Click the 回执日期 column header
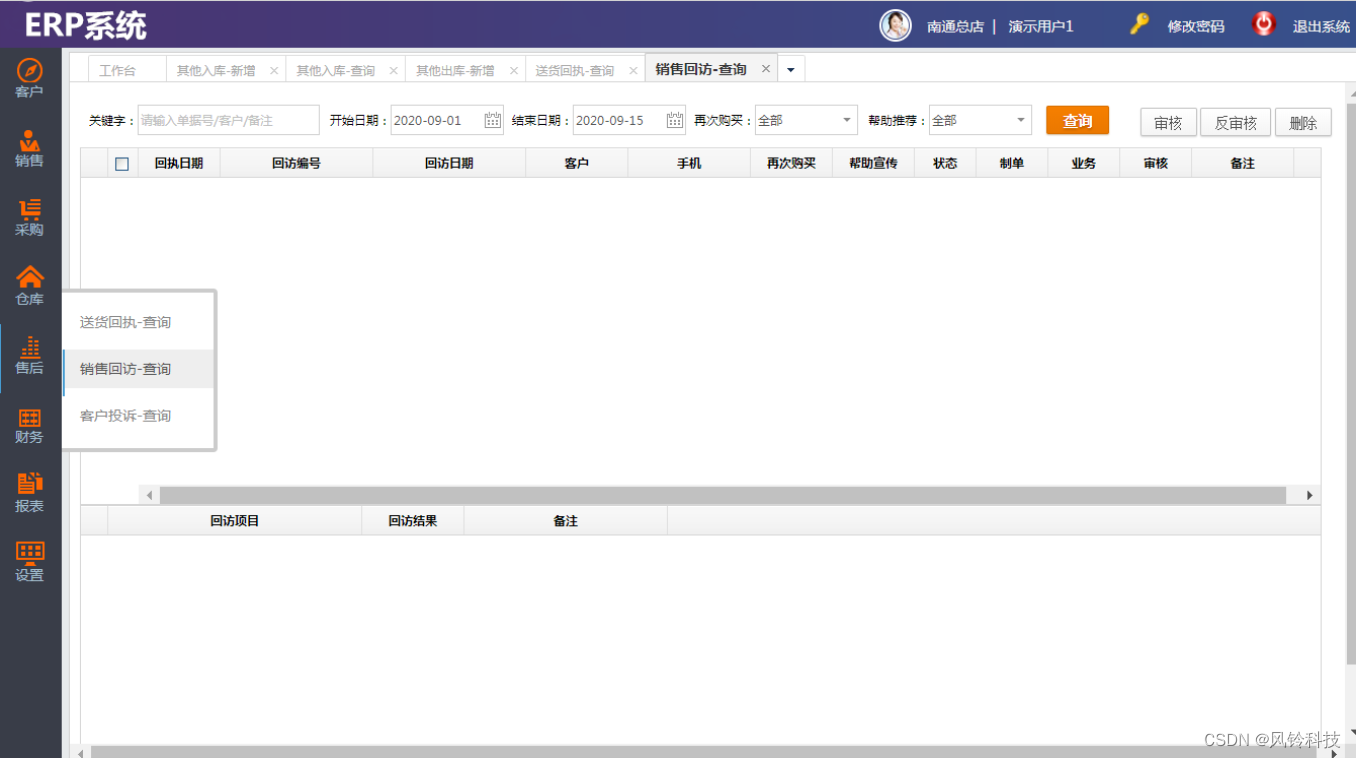 (179, 163)
